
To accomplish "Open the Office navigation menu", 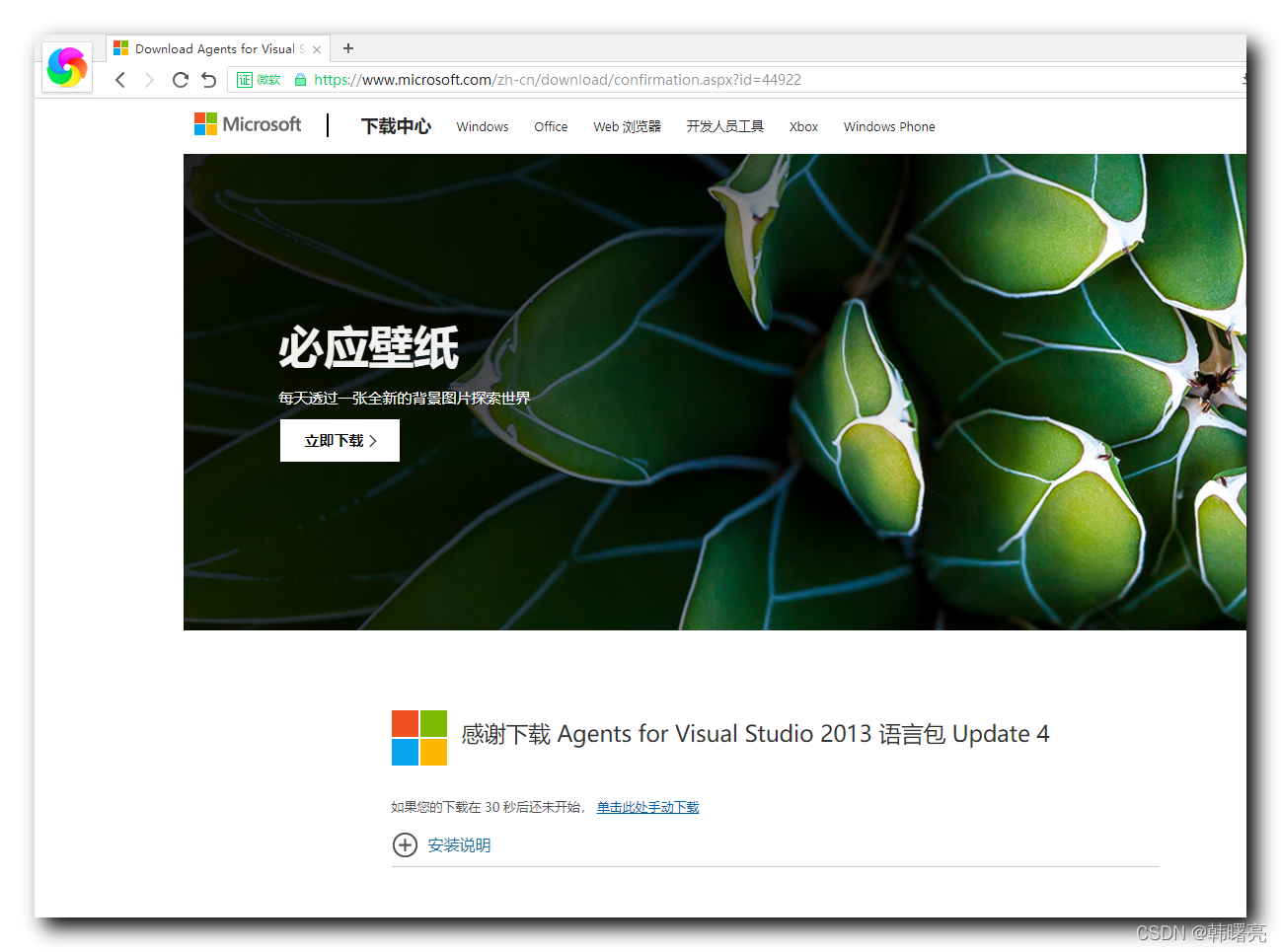I will 551,127.
